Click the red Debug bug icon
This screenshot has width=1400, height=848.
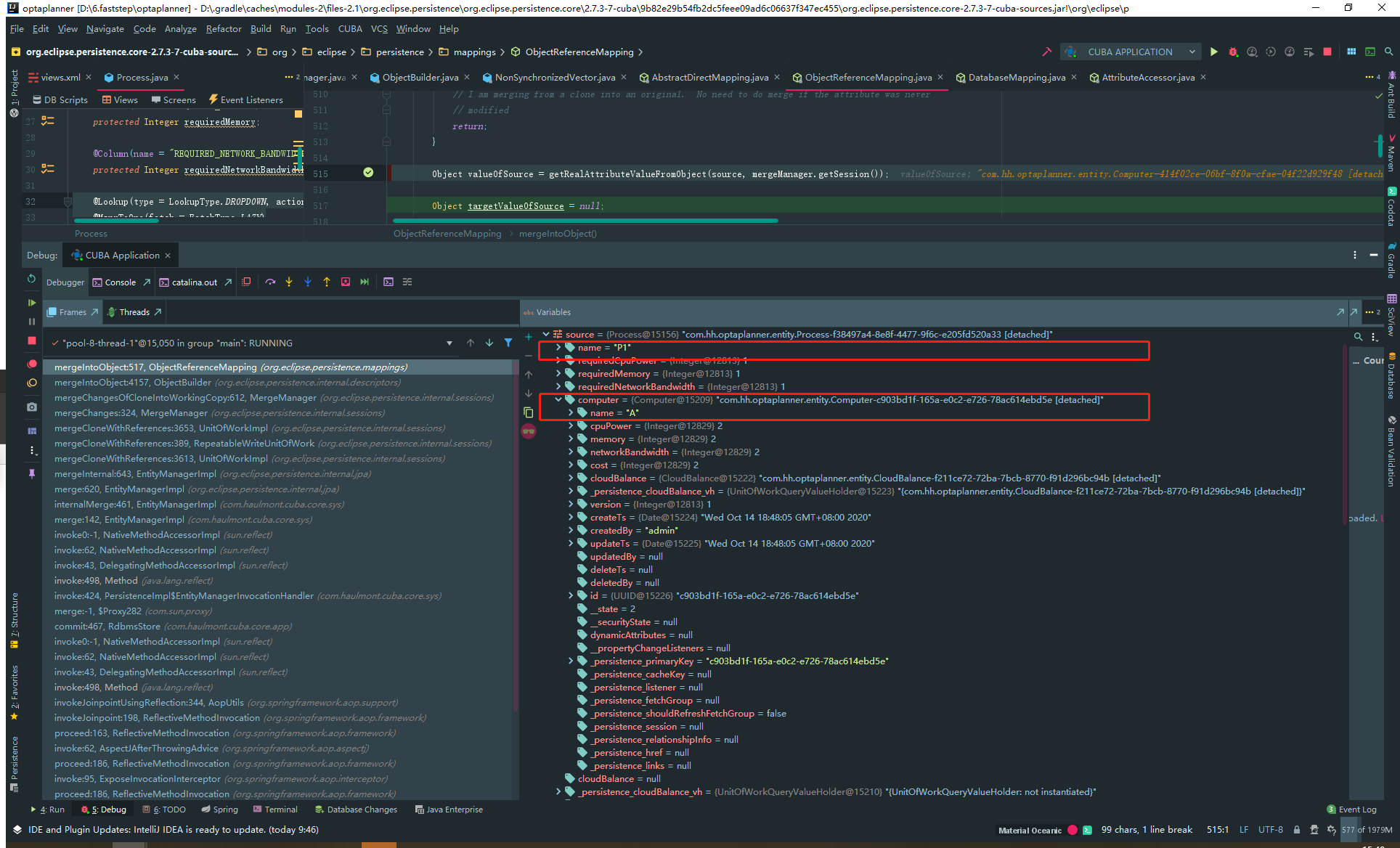pyautogui.click(x=1233, y=52)
